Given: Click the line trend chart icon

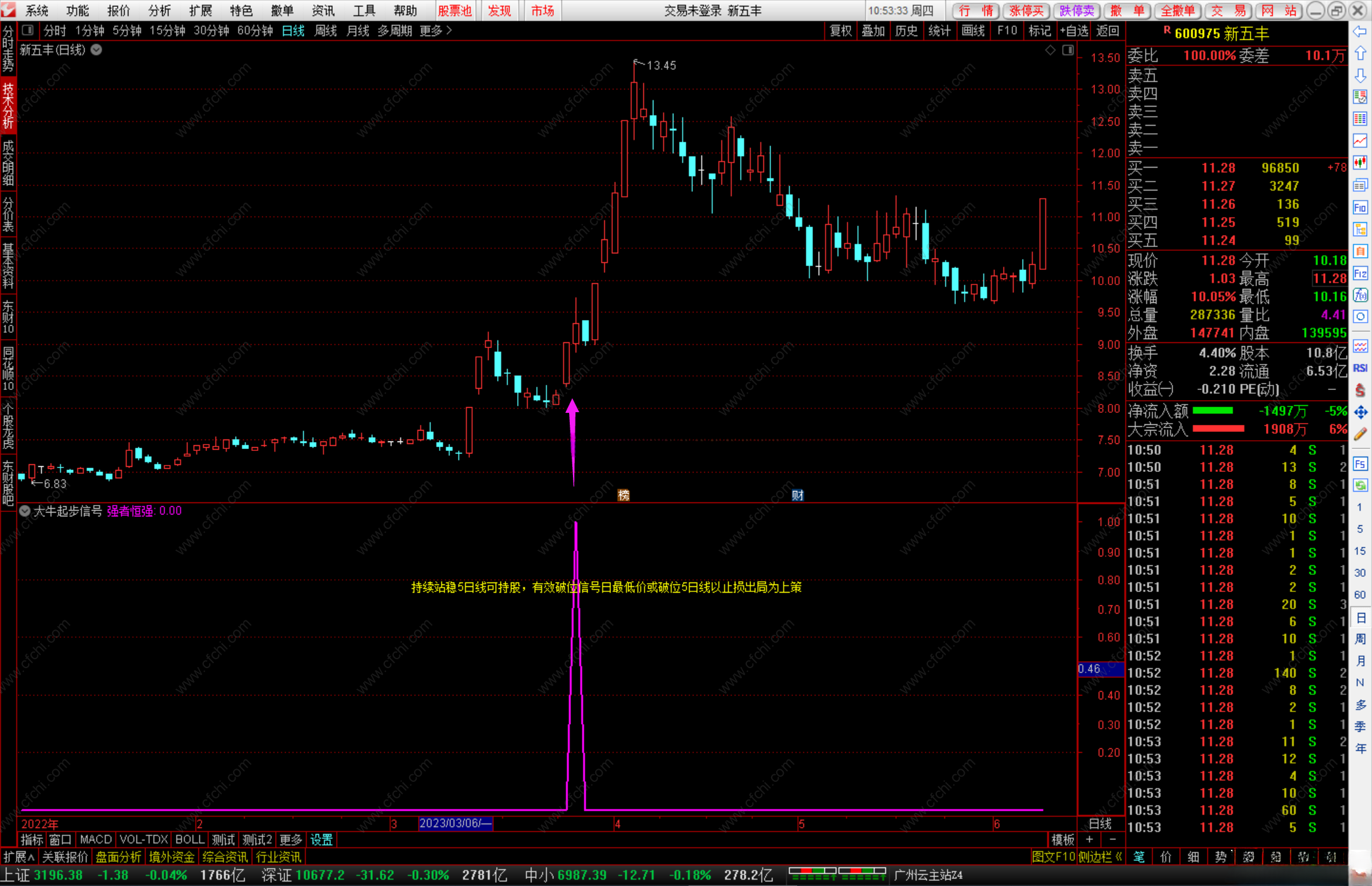Looking at the screenshot, I should point(1360,140).
